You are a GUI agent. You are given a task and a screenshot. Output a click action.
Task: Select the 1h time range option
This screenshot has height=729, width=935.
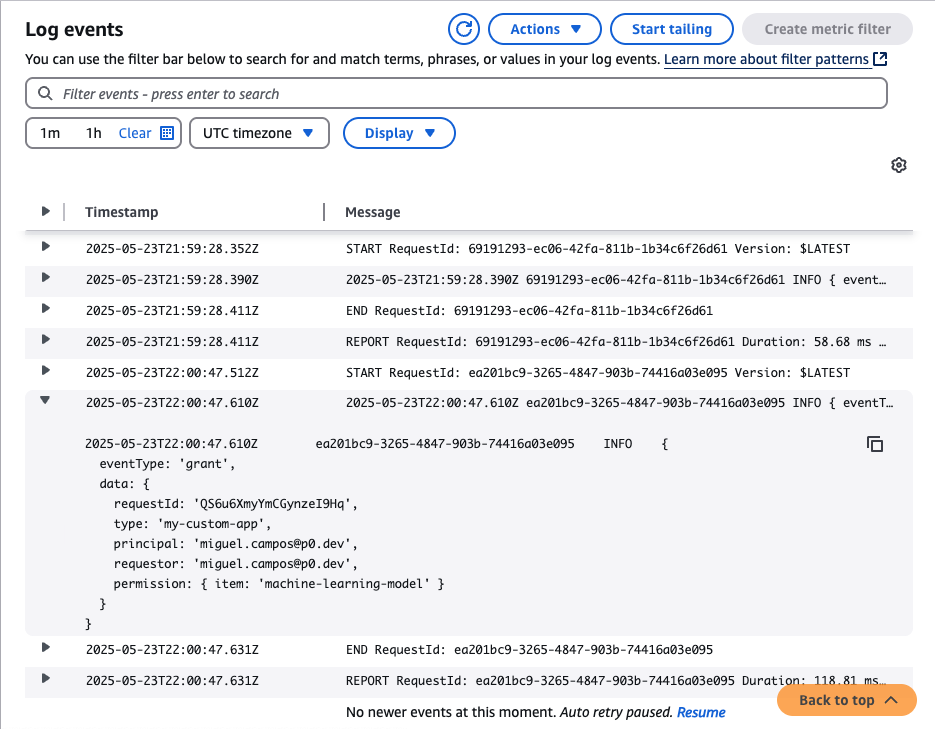click(x=93, y=133)
